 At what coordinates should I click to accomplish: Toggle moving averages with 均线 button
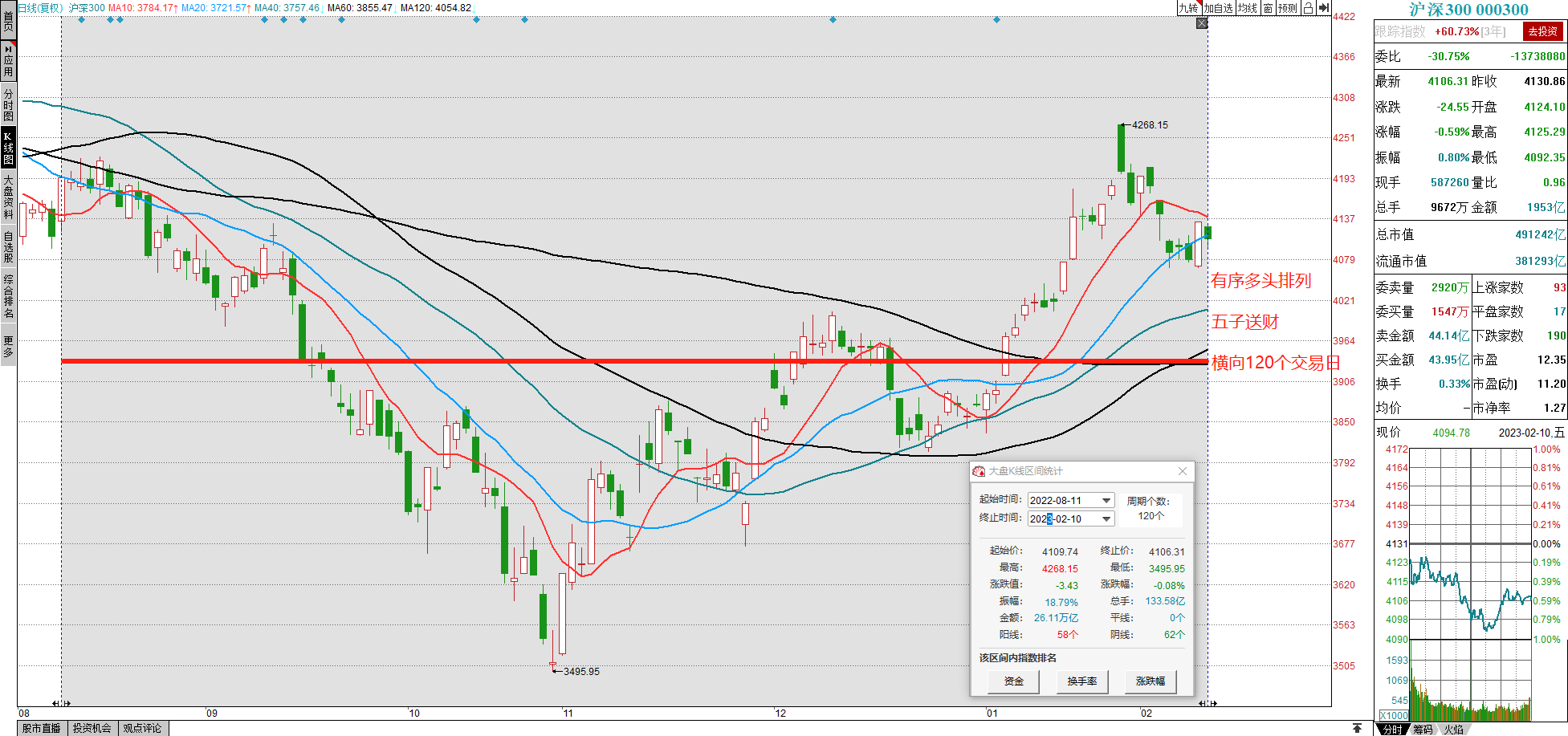pyautogui.click(x=1247, y=8)
